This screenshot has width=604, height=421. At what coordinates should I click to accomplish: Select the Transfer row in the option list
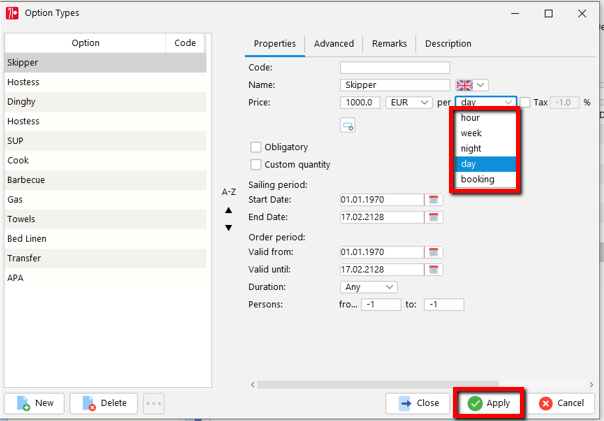(x=105, y=258)
